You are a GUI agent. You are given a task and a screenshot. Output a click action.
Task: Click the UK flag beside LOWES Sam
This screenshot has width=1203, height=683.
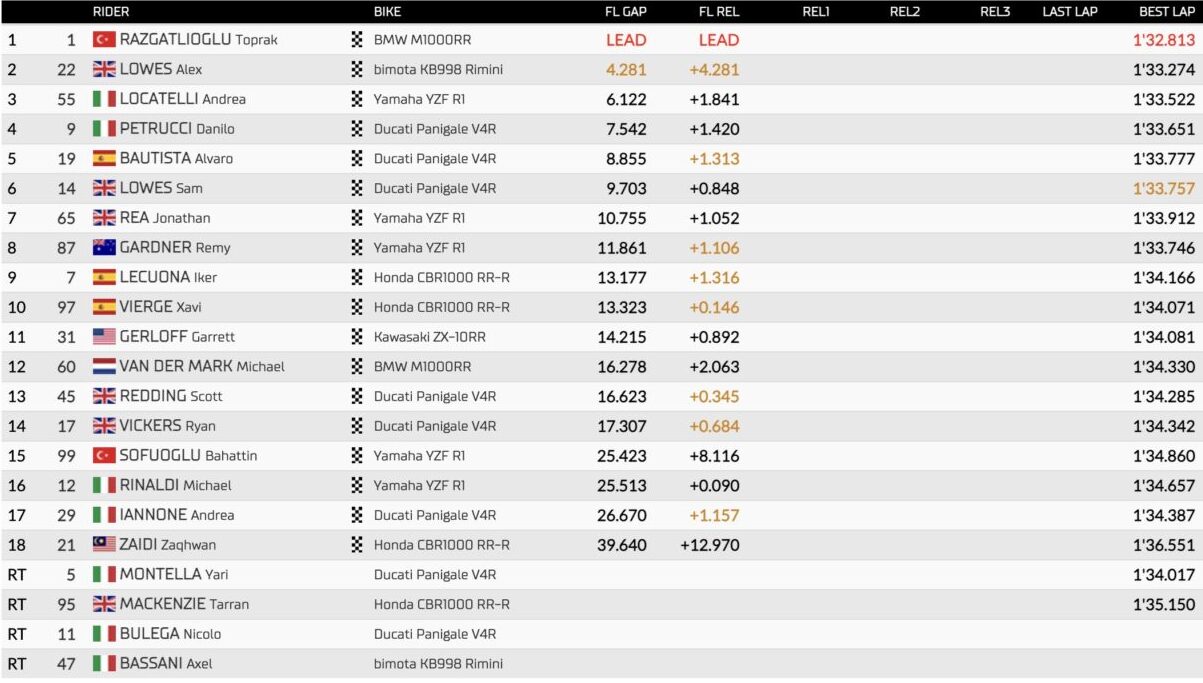[104, 188]
